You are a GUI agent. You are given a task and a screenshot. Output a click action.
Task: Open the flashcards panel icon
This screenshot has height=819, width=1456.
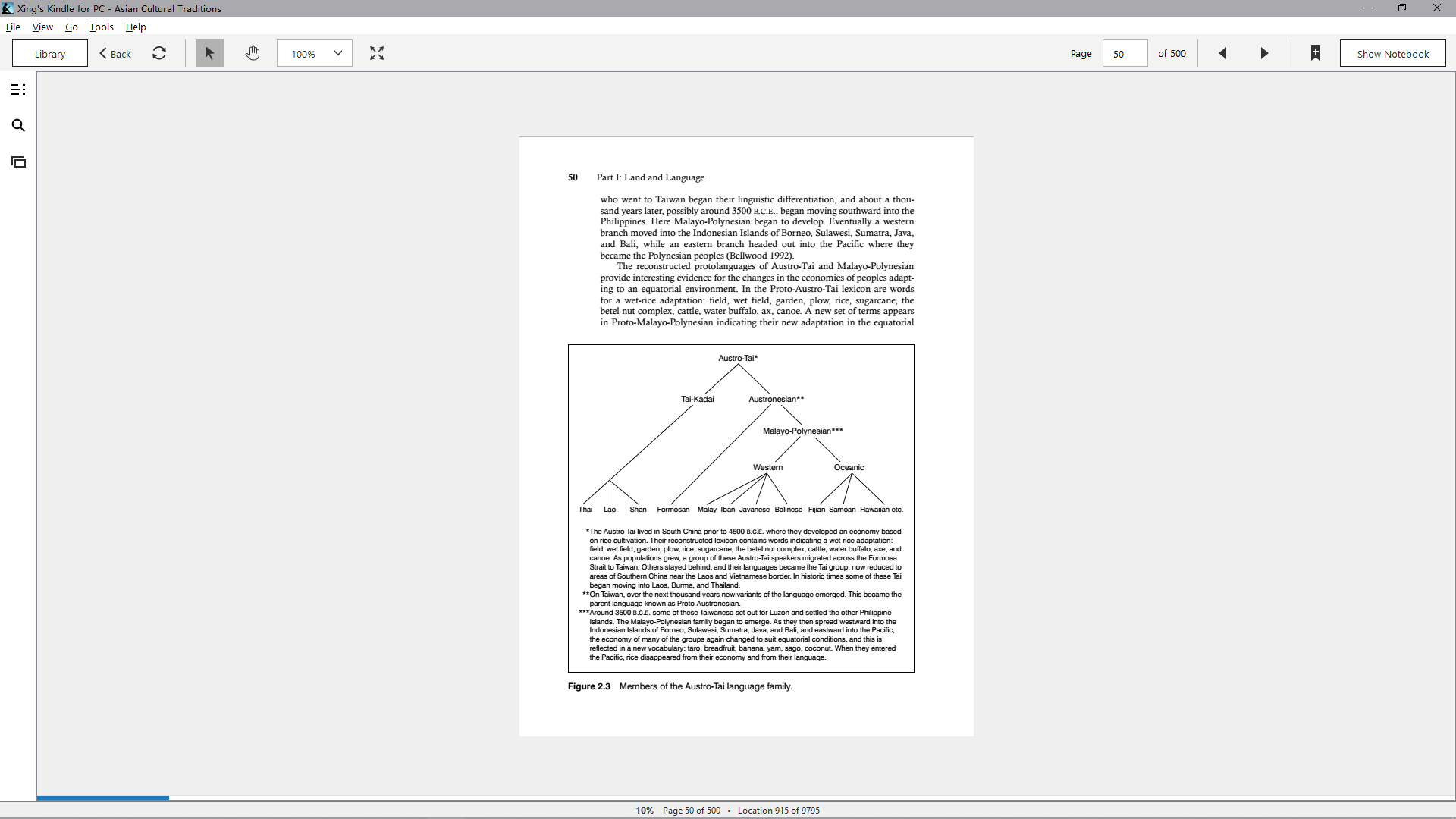[18, 162]
